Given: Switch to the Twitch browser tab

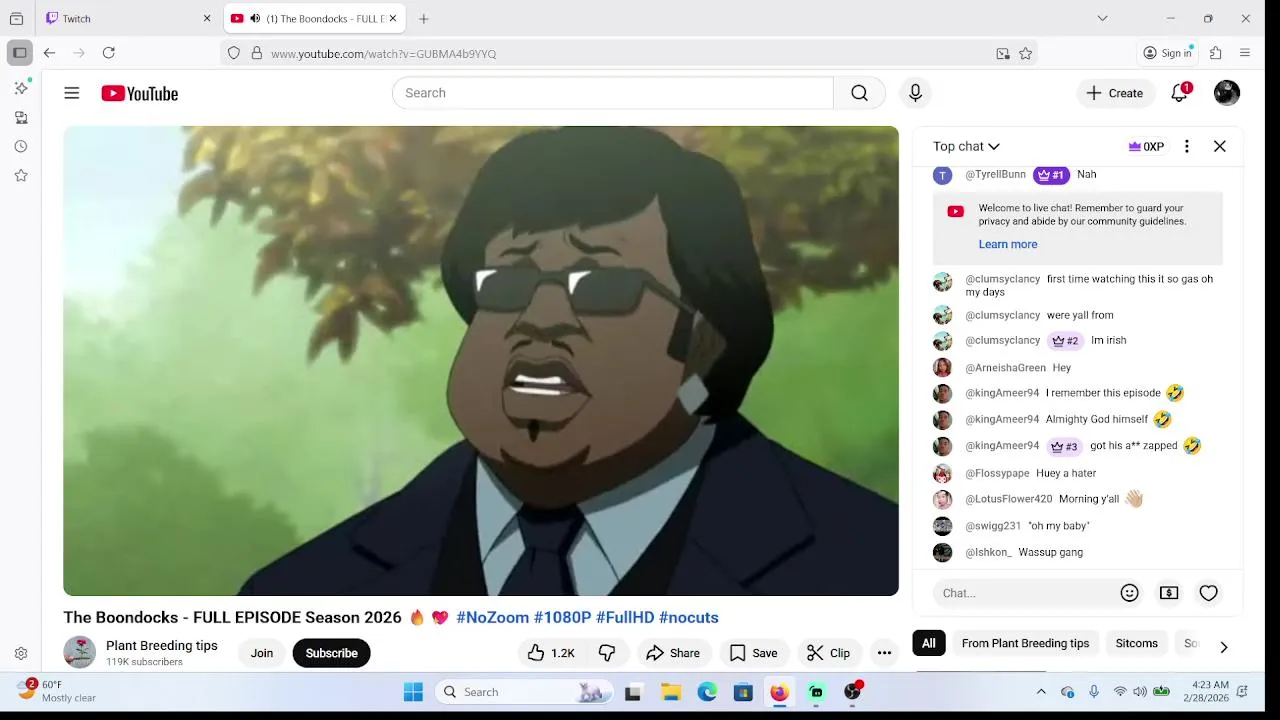Looking at the screenshot, I should pyautogui.click(x=129, y=18).
